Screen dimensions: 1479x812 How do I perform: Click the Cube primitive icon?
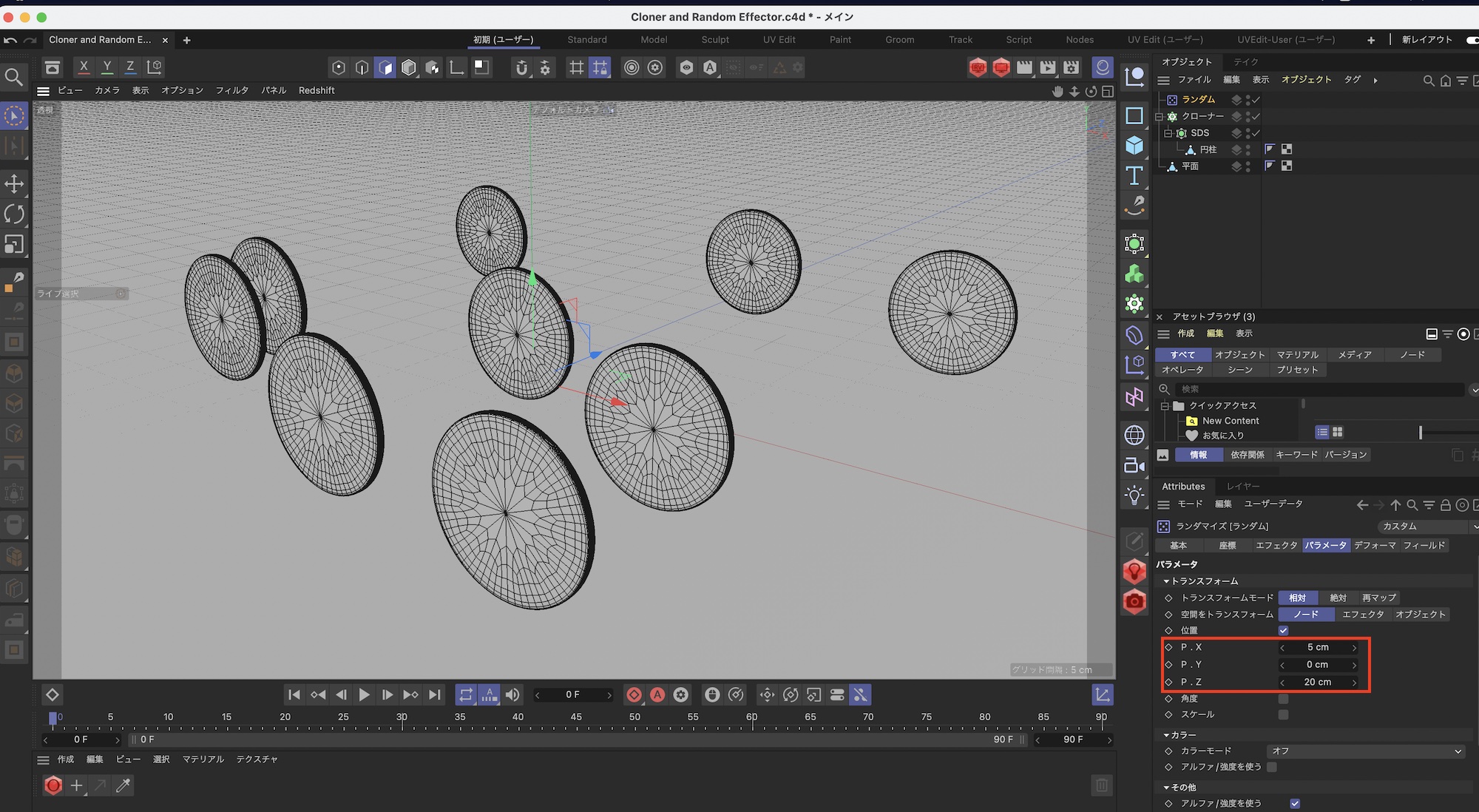(x=1134, y=145)
